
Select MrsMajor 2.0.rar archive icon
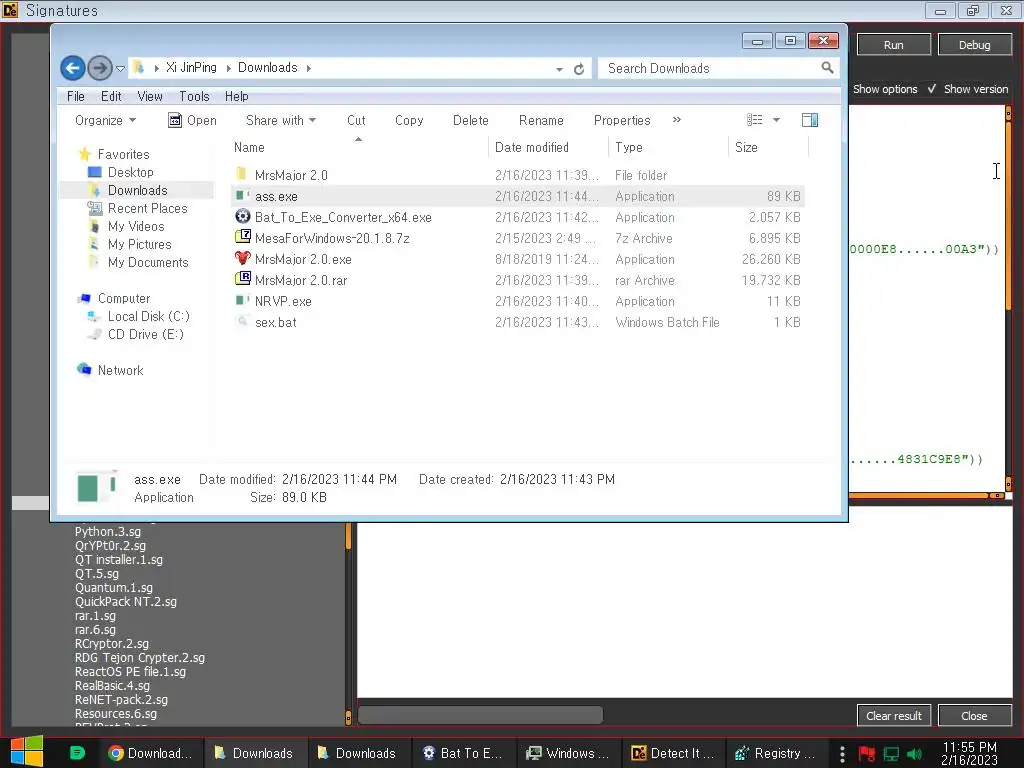pyautogui.click(x=242, y=279)
